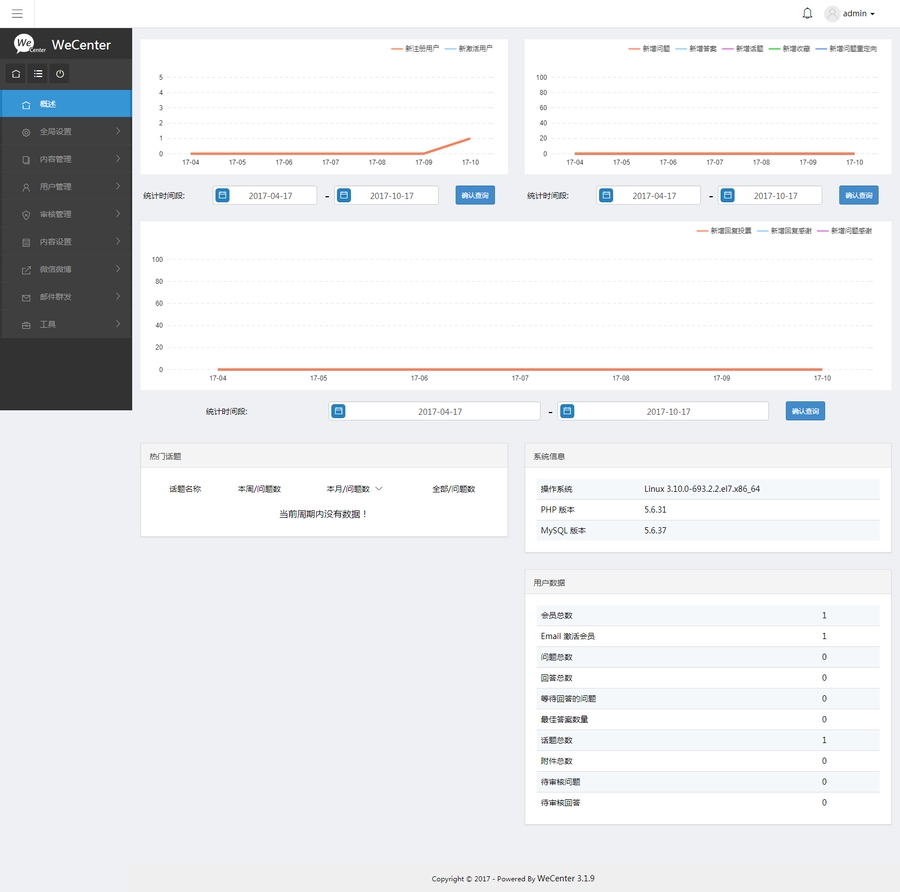Image resolution: width=900 pixels, height=892 pixels.
Task: Click the list icon in sidebar toolbar
Action: [x=38, y=74]
